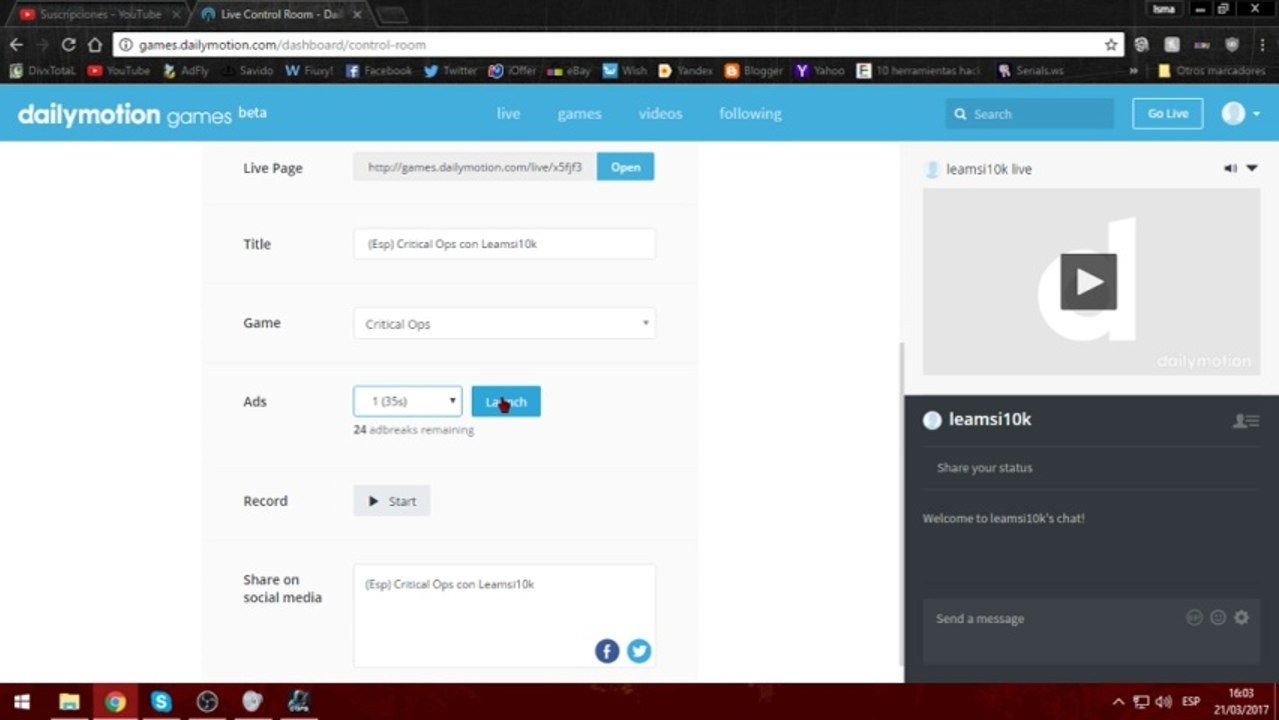Image resolution: width=1279 pixels, height=720 pixels.
Task: Open the Twitter bookmark
Action: click(451, 71)
